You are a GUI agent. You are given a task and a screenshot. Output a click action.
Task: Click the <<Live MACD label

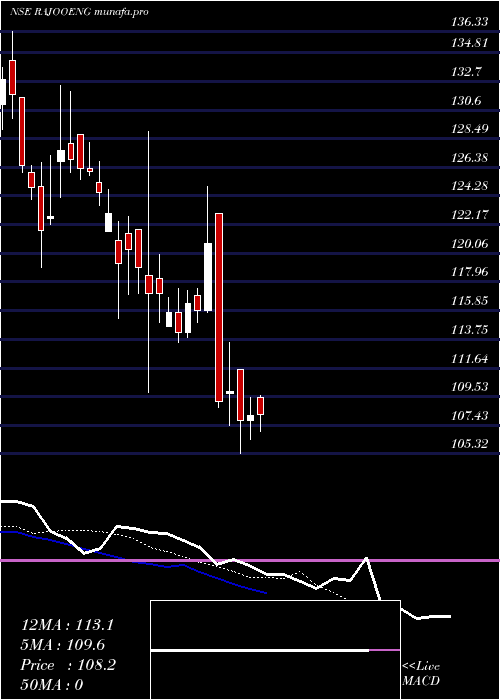[x=421, y=674]
